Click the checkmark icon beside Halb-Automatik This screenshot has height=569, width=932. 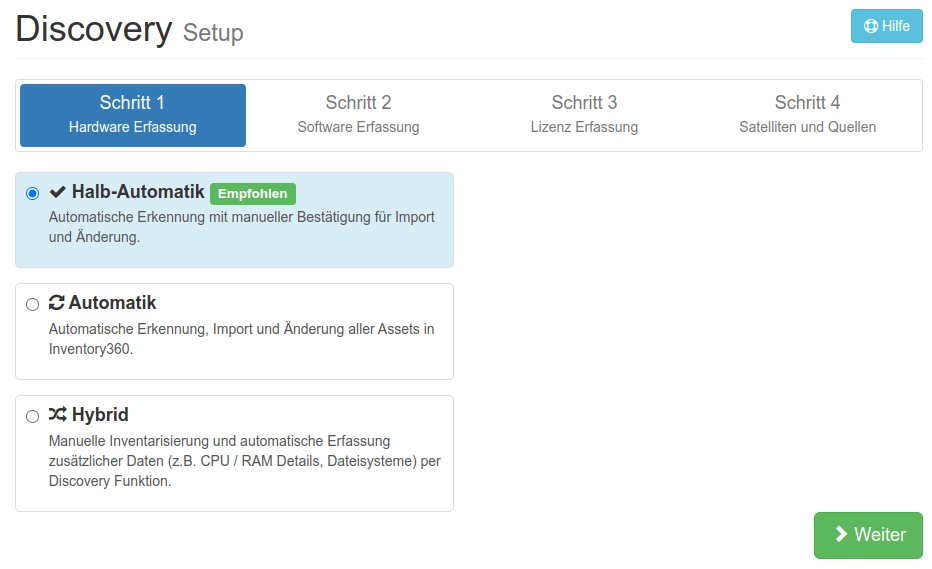pos(58,192)
